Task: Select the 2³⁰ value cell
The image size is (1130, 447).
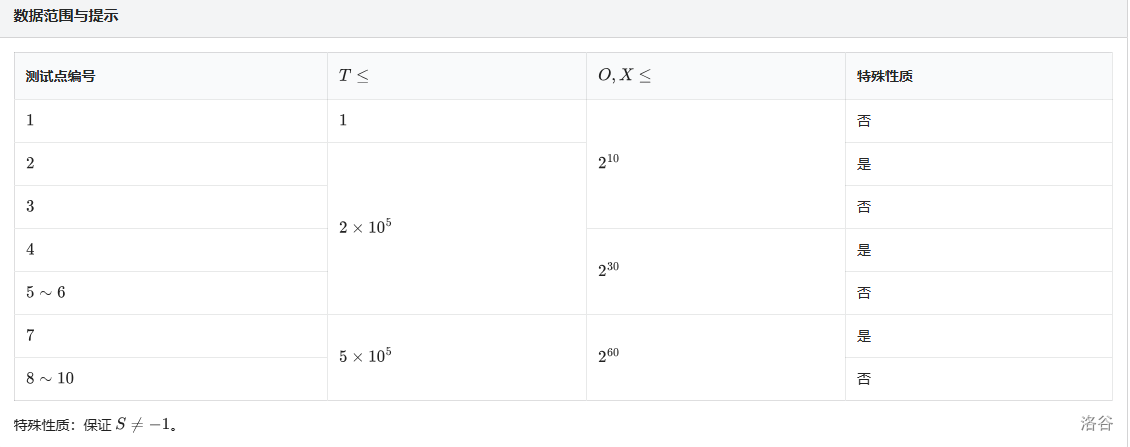Action: point(609,270)
